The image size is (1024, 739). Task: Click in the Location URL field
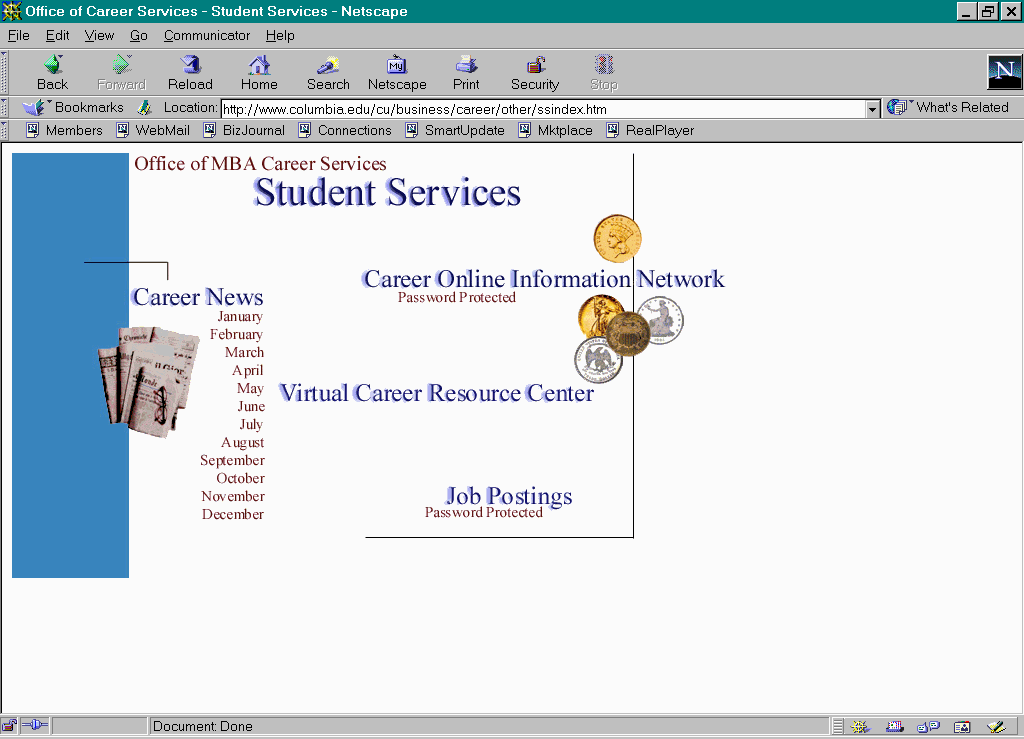click(540, 109)
